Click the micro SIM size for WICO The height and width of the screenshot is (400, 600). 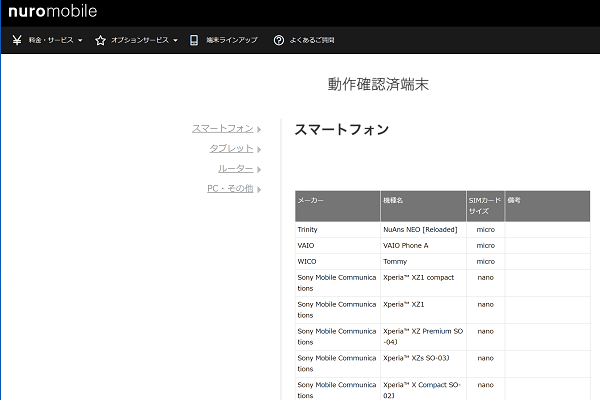click(485, 262)
